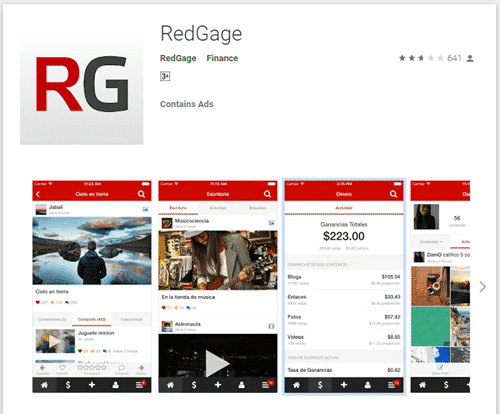Click the RedGage app title

pos(201,34)
